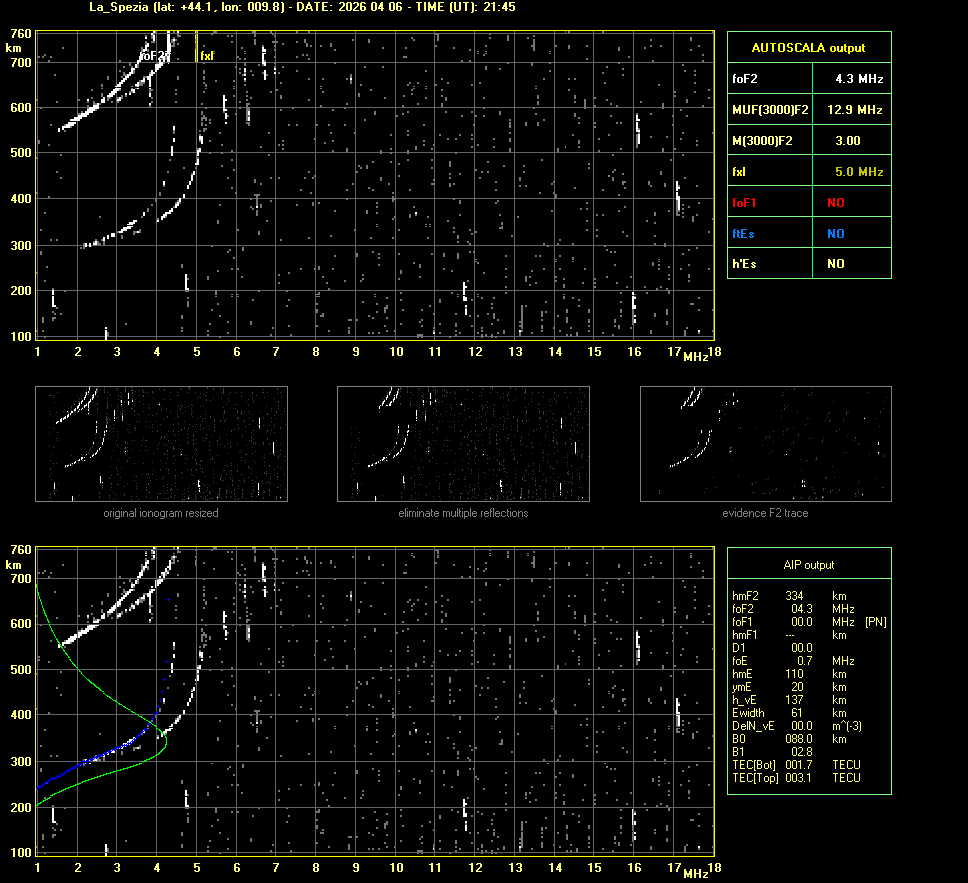Screen dimensions: 968x883
Task: Open the 'evidence F2 trace' thumbnail
Action: [765, 443]
